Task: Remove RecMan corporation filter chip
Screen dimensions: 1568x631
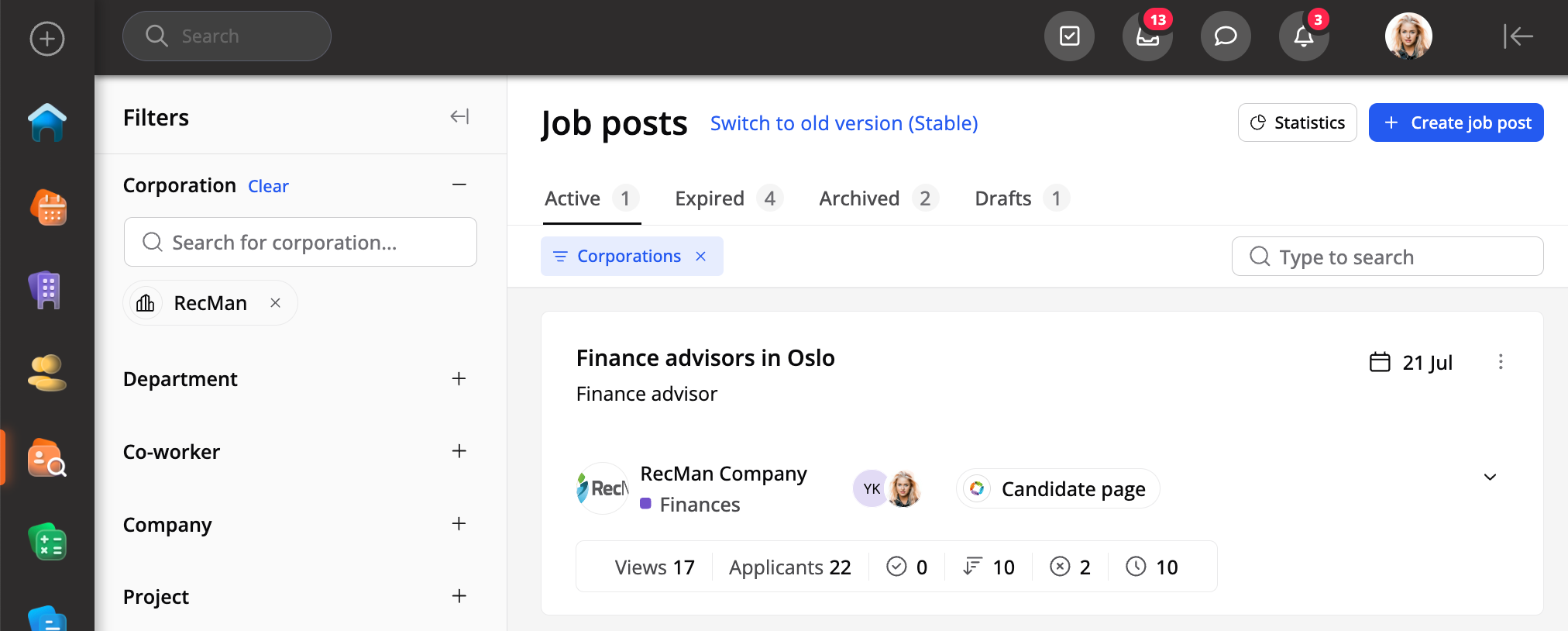Action: (x=275, y=303)
